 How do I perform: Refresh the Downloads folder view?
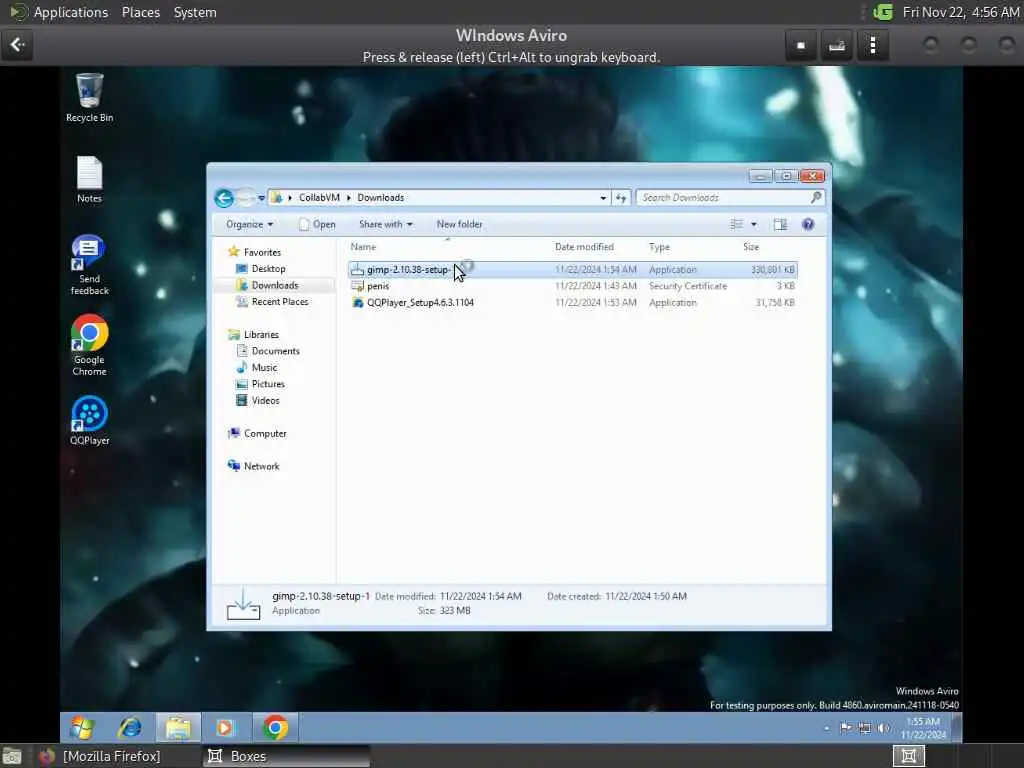point(620,197)
